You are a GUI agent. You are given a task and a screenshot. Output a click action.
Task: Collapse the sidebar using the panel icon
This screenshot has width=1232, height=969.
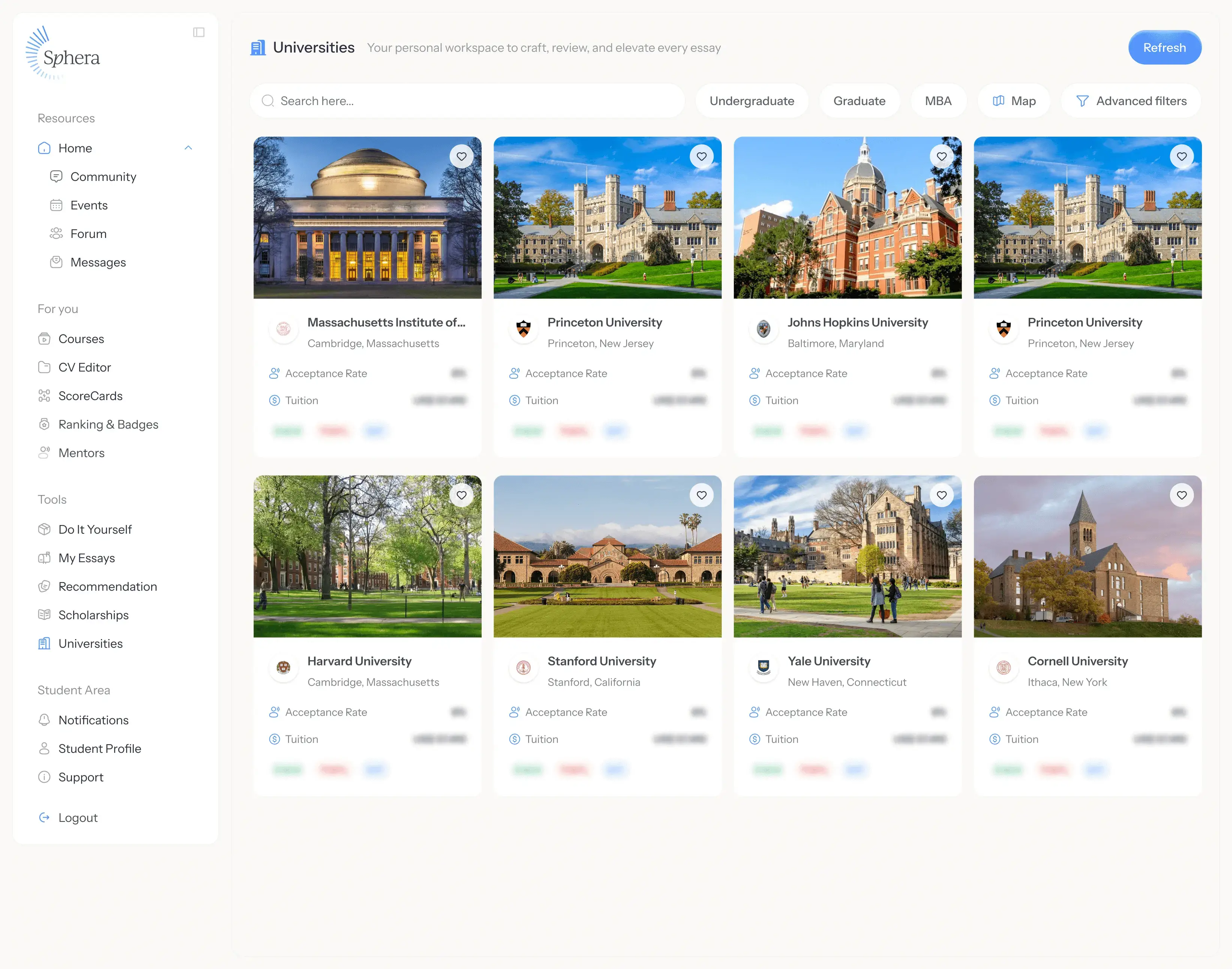tap(198, 32)
